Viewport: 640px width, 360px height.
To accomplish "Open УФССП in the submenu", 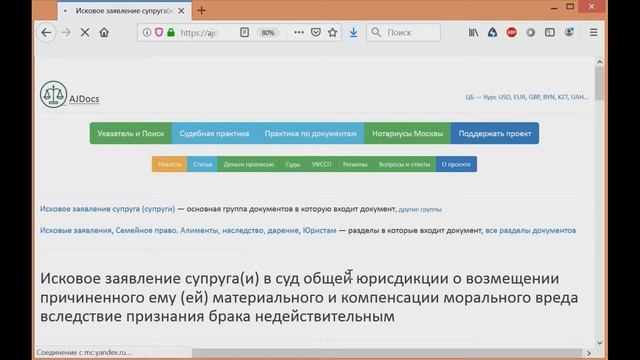I will pyautogui.click(x=321, y=164).
